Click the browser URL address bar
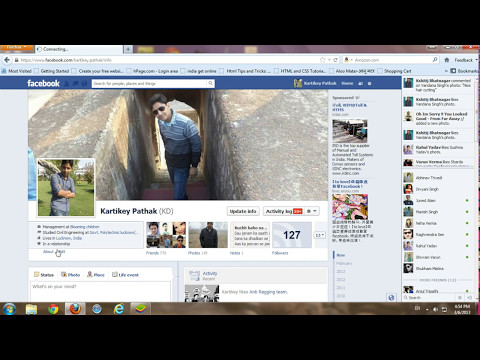480x360 pixels. tap(167, 60)
